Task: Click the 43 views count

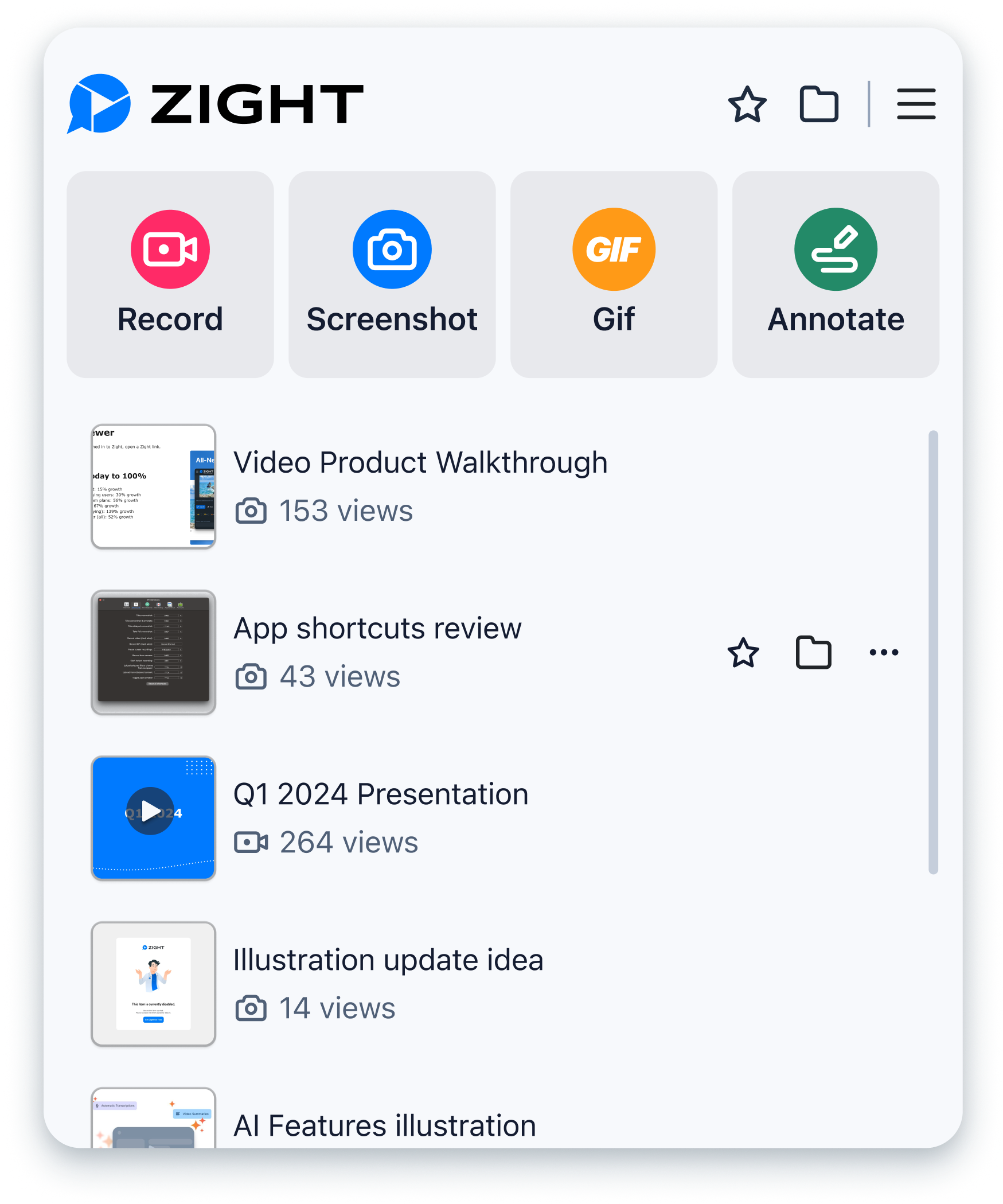Action: [x=339, y=676]
